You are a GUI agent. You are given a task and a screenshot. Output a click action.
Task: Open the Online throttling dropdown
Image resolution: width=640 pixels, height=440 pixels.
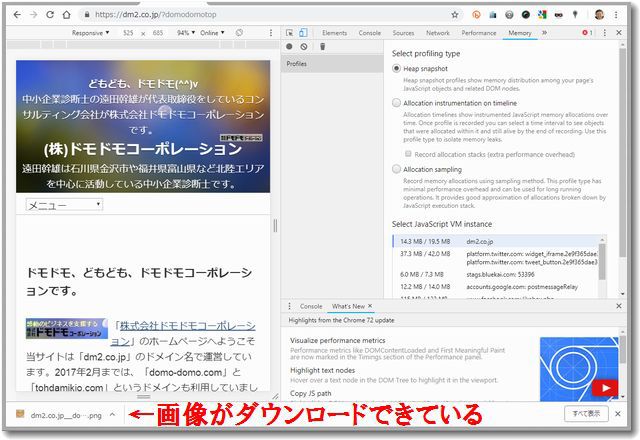212,33
